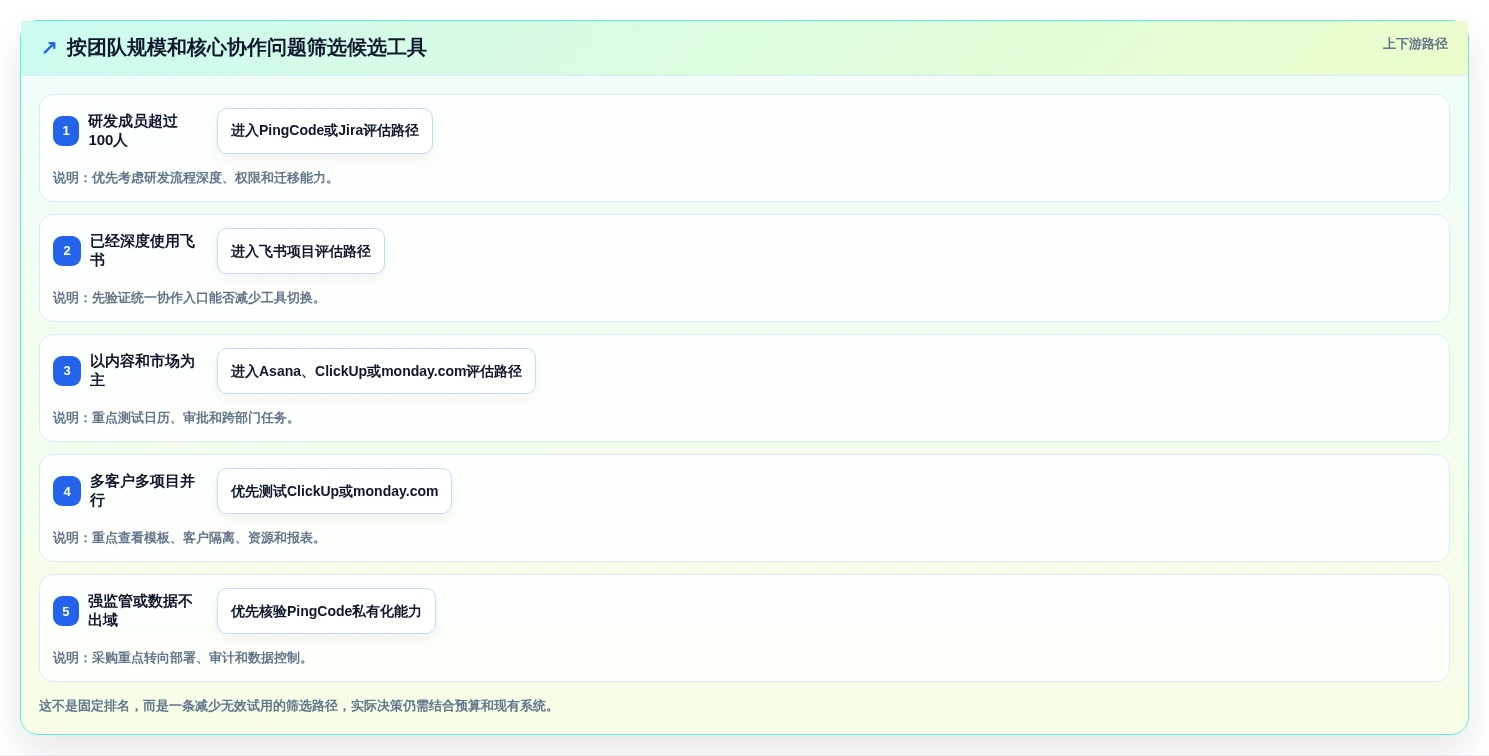Image resolution: width=1489 pixels, height=756 pixels.
Task: Click note 先验证统一协作入口能否减少工具切换
Action: pyautogui.click(x=189, y=298)
